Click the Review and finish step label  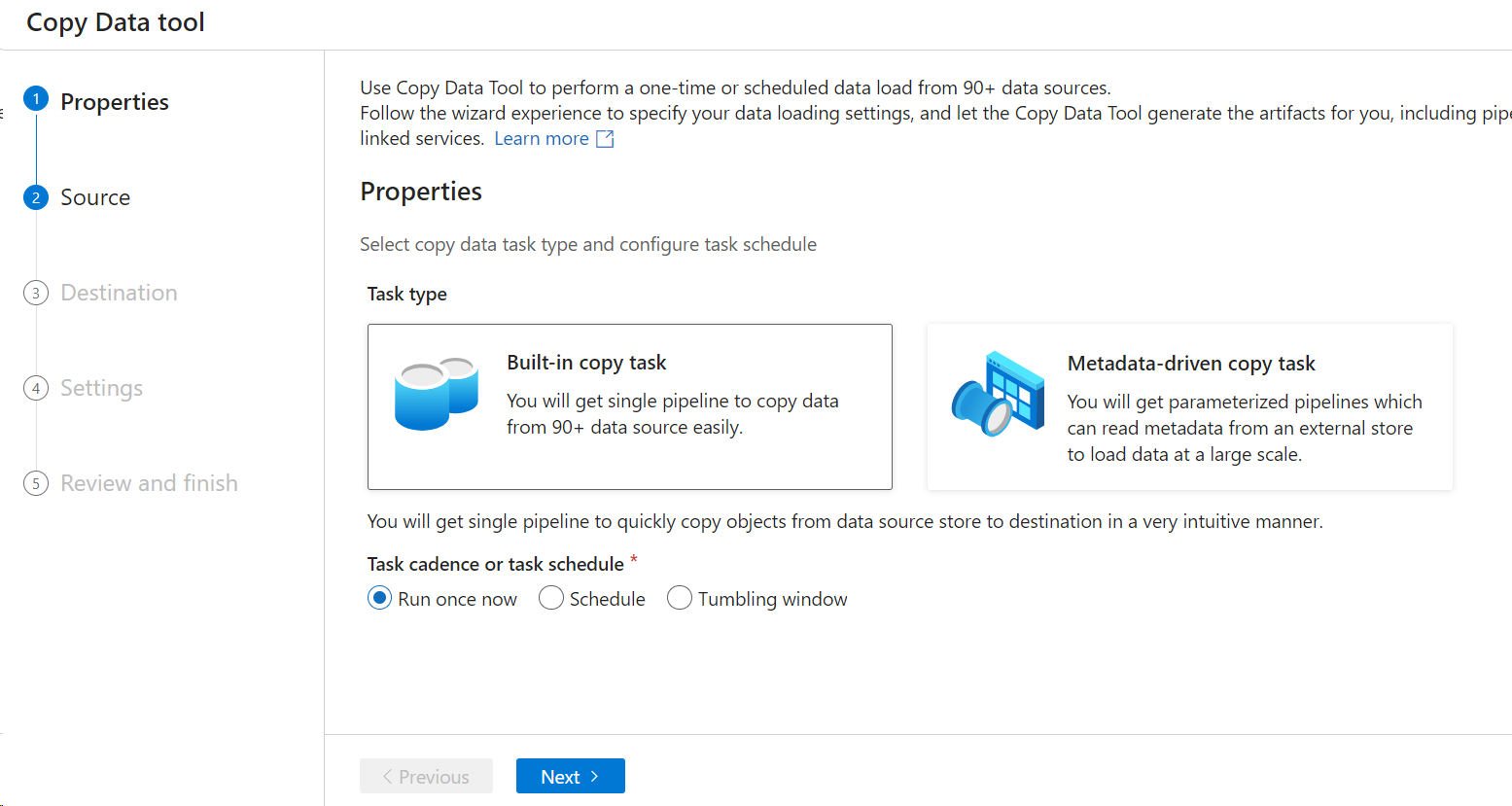[x=149, y=483]
